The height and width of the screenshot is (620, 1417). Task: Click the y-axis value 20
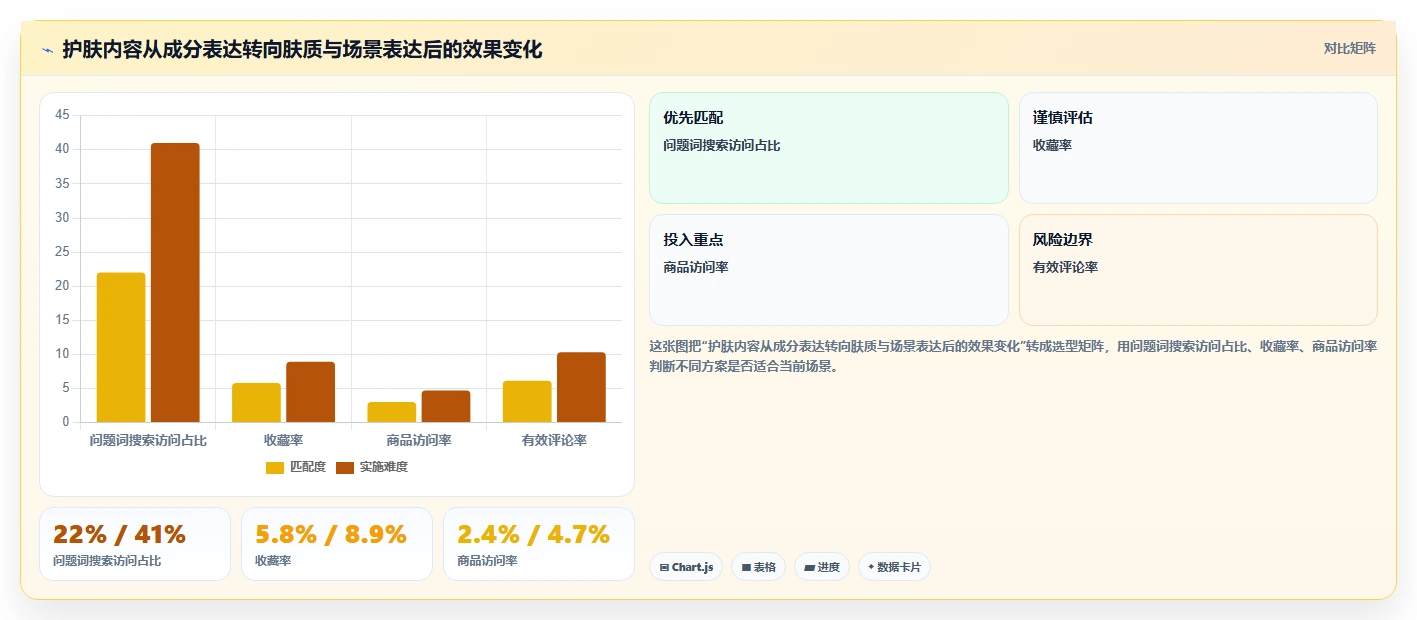(62, 286)
